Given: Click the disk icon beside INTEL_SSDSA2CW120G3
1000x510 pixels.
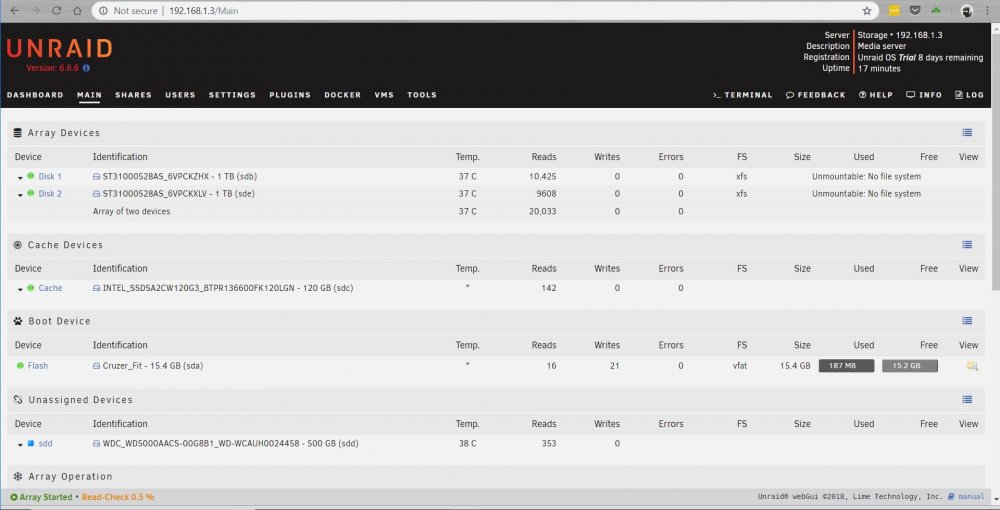Looking at the screenshot, I should click(x=96, y=288).
